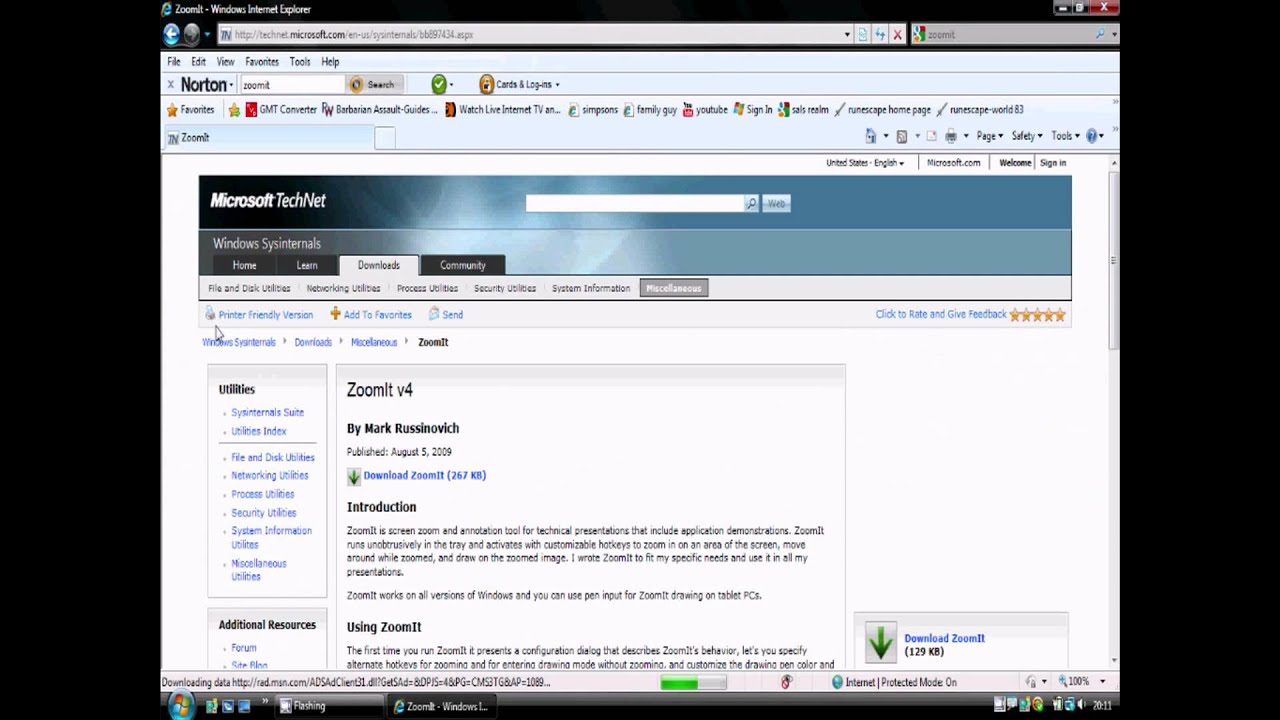Click the Add to Favorites Bar star icon
Image resolution: width=1280 pixels, height=720 pixels.
(234, 110)
